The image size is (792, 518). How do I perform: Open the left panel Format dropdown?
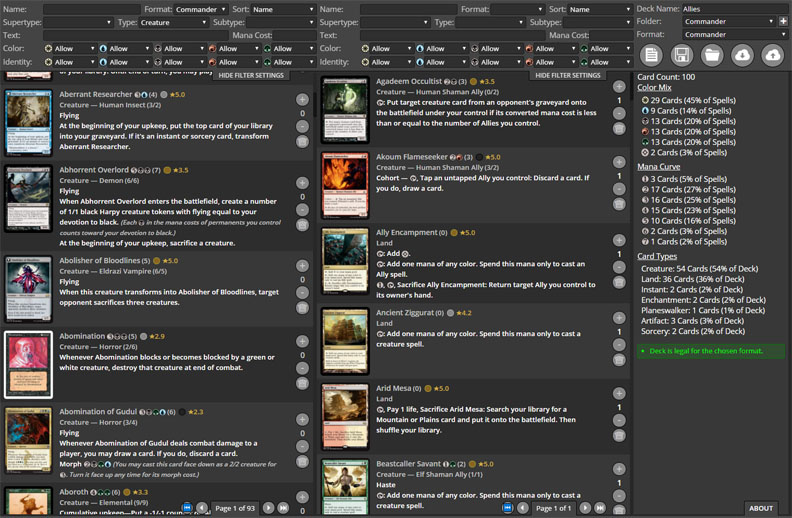pos(200,9)
